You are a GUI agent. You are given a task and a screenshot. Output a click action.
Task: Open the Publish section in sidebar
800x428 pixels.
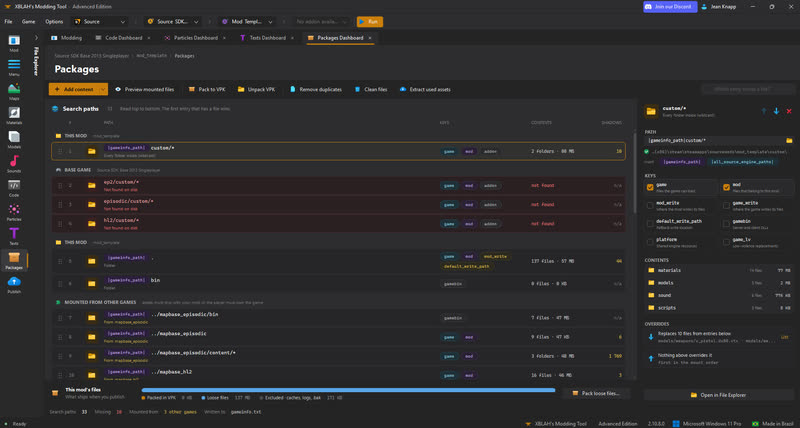click(14, 285)
